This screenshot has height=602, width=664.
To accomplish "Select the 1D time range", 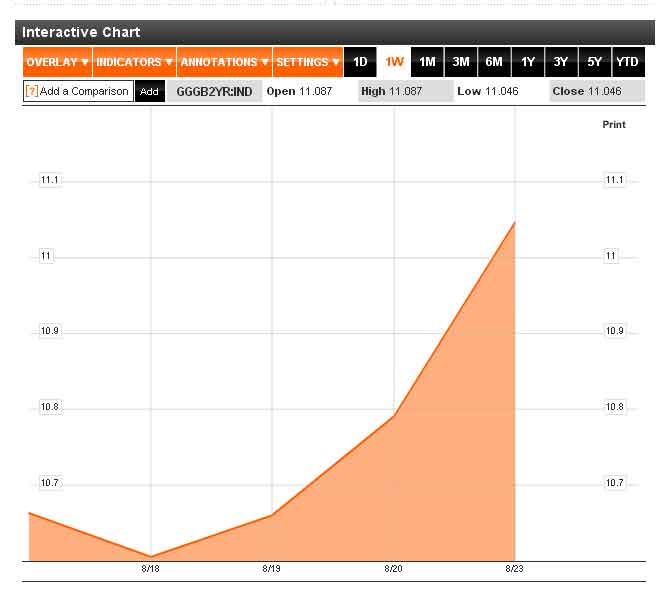I will pos(360,62).
